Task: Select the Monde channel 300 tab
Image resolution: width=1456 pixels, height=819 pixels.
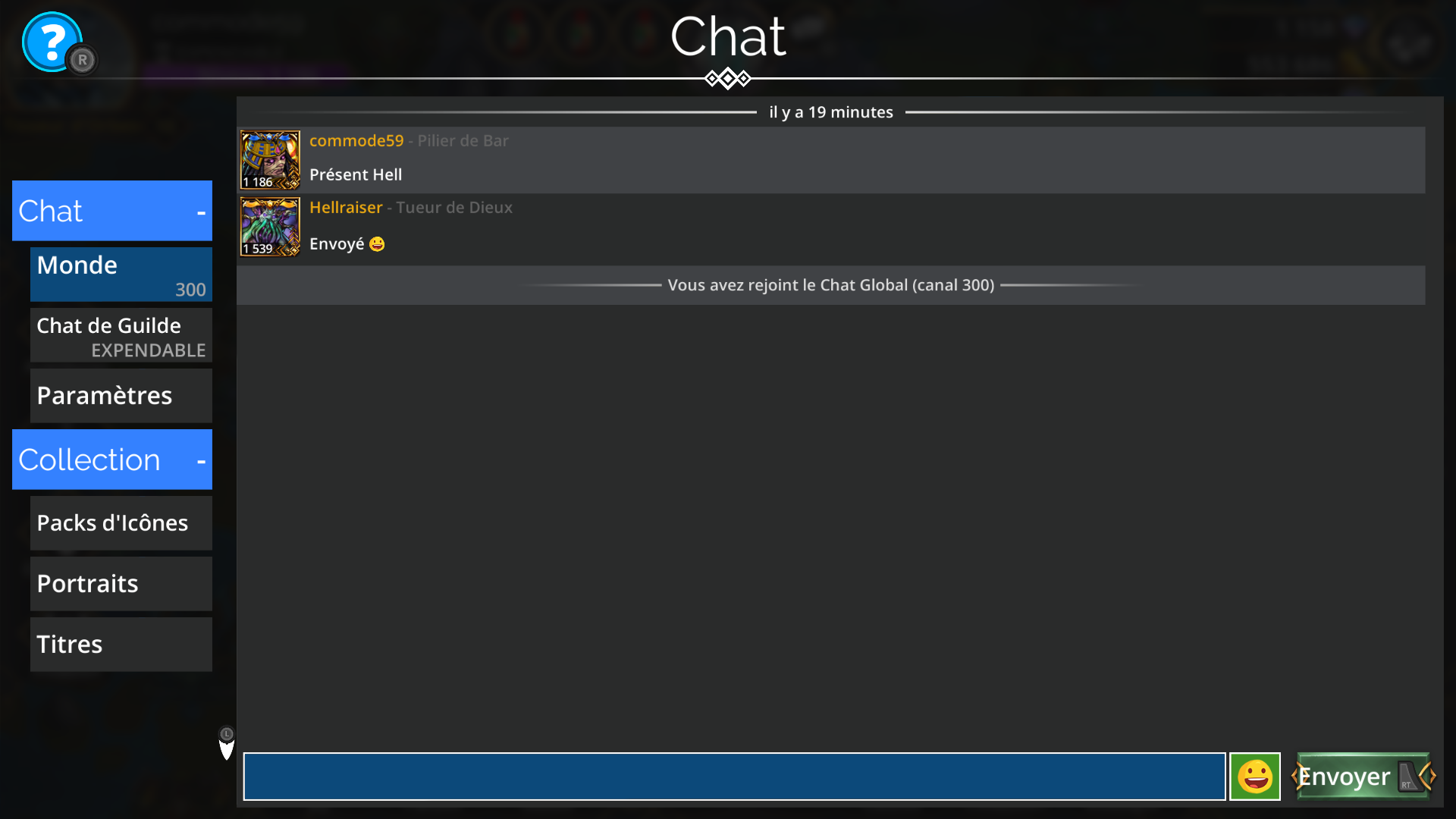Action: (x=121, y=275)
